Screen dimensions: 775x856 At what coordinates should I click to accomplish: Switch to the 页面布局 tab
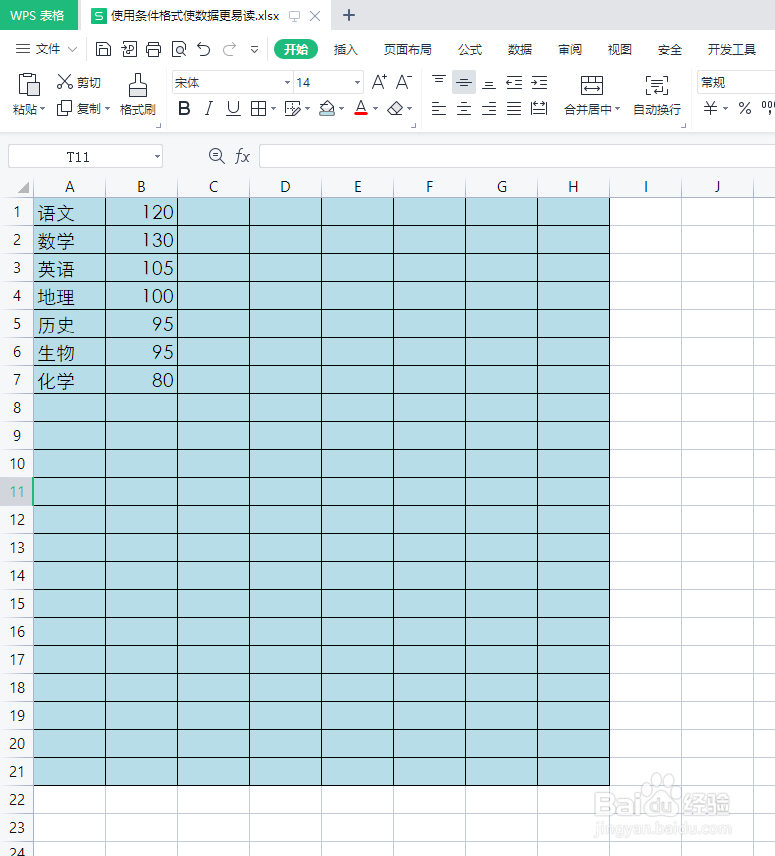(408, 49)
